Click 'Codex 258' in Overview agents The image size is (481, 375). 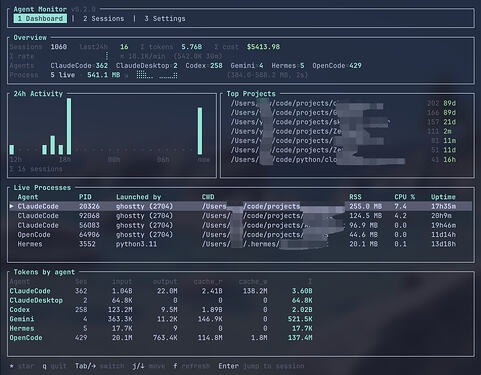pos(204,66)
